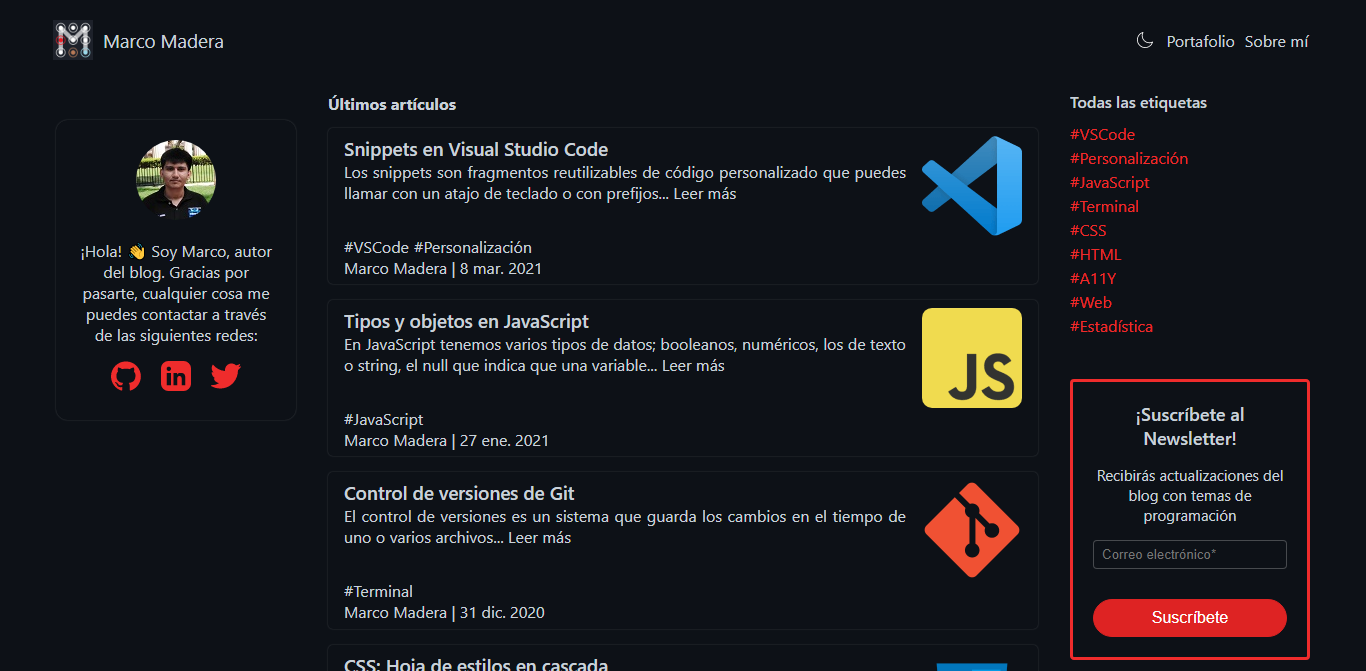Toggle dark mode with the moon icon

coord(1143,40)
